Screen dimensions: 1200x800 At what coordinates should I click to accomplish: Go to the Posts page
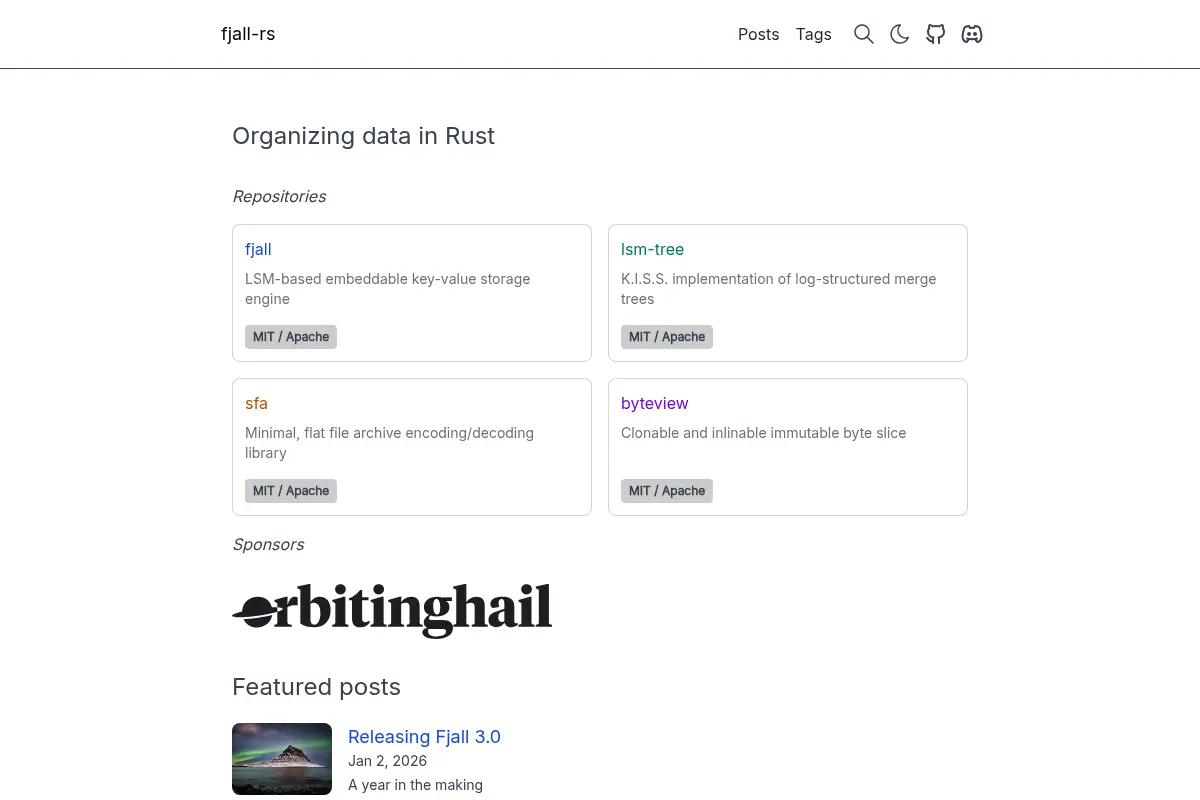coord(758,34)
